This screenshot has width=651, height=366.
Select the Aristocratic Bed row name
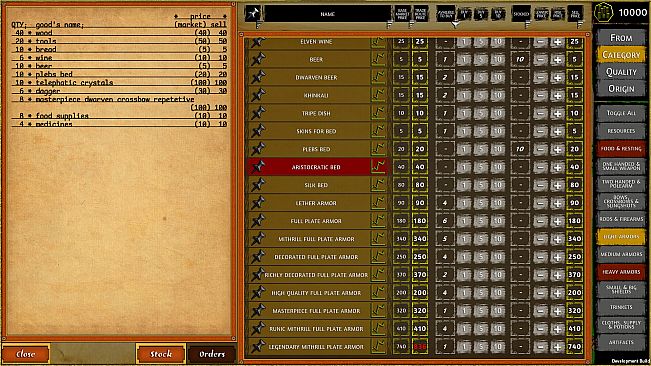[316, 167]
